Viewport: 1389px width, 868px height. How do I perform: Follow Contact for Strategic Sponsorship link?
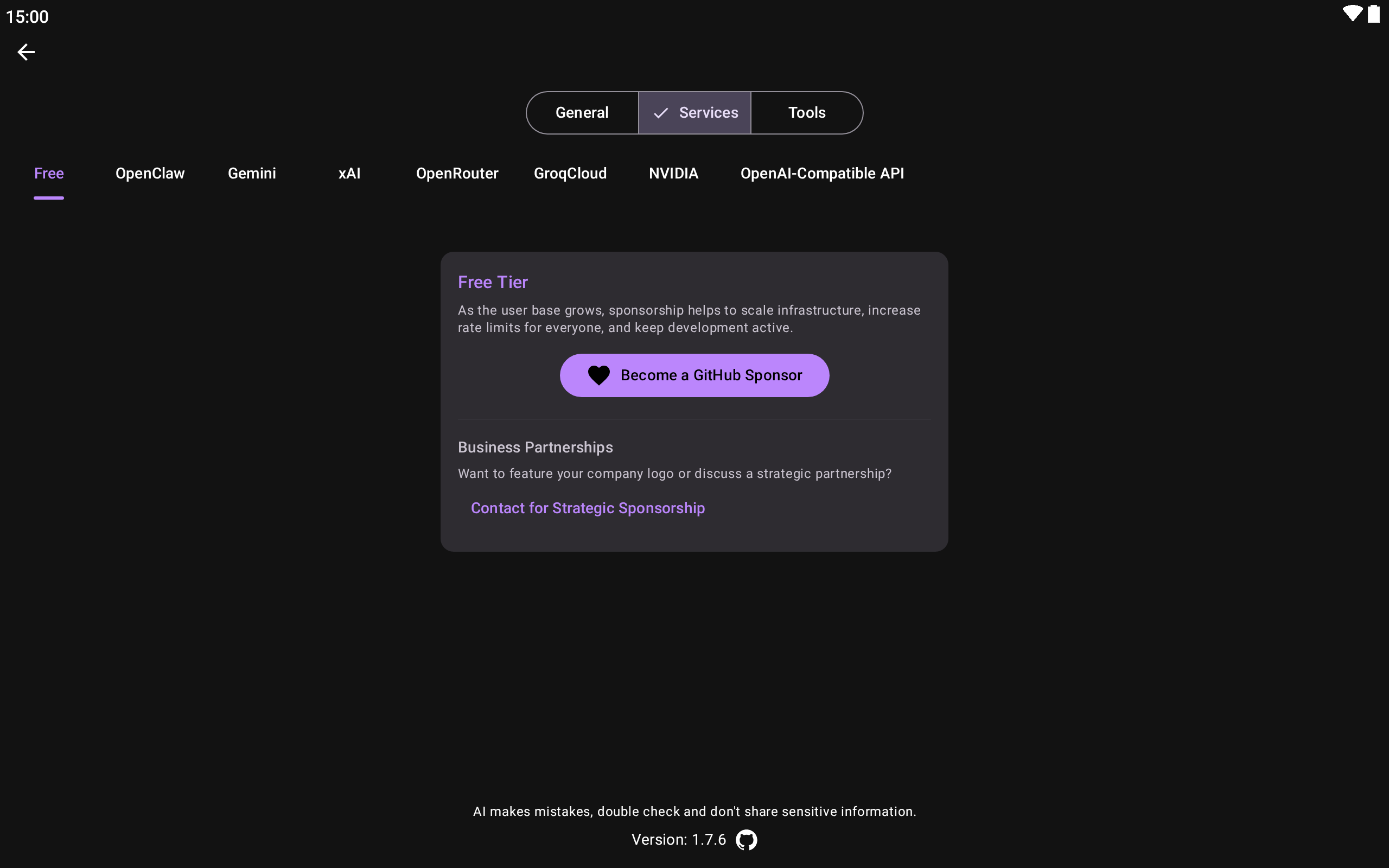(x=588, y=508)
